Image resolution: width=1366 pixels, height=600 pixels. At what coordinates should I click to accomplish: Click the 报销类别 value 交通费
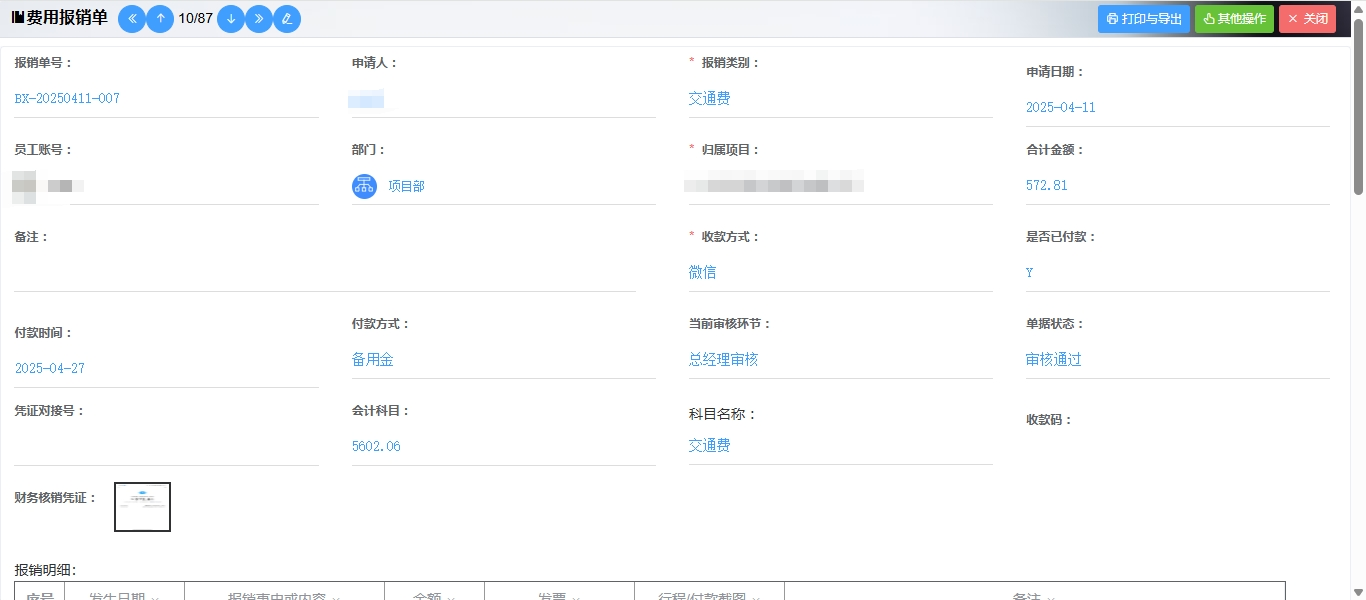(x=709, y=99)
